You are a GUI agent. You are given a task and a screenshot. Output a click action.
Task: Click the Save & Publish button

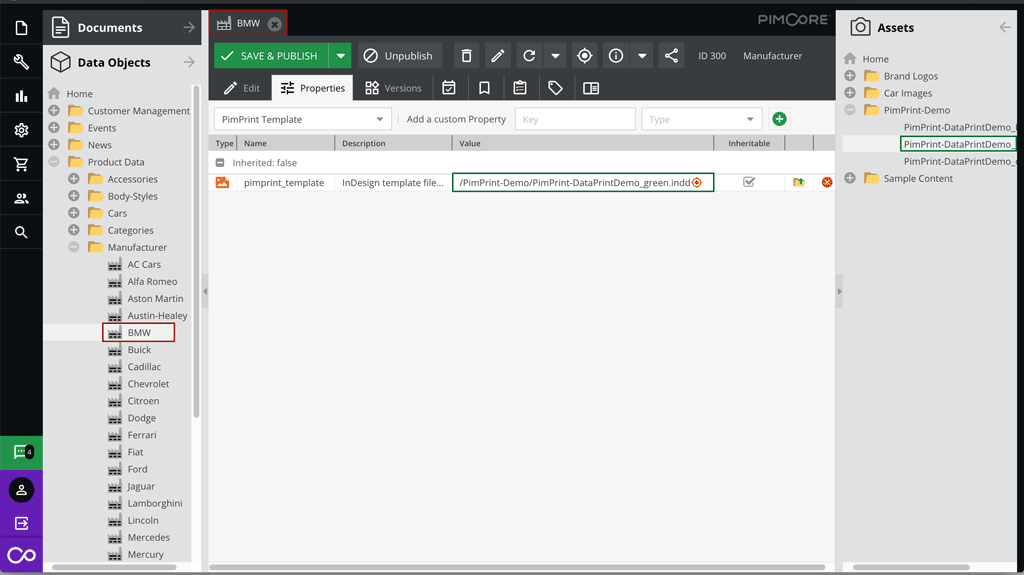click(x=272, y=56)
